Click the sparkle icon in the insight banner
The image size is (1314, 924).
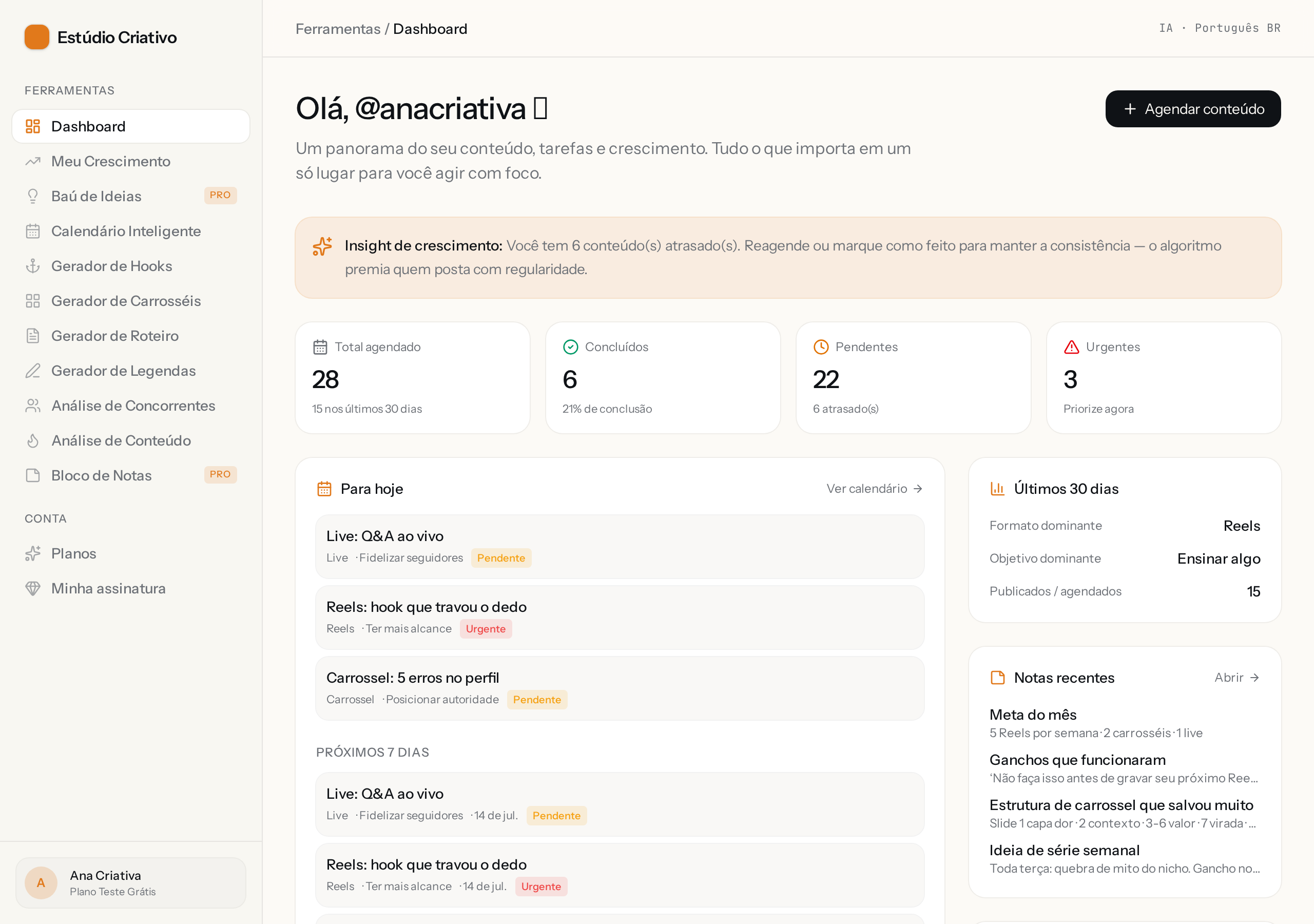pos(322,246)
